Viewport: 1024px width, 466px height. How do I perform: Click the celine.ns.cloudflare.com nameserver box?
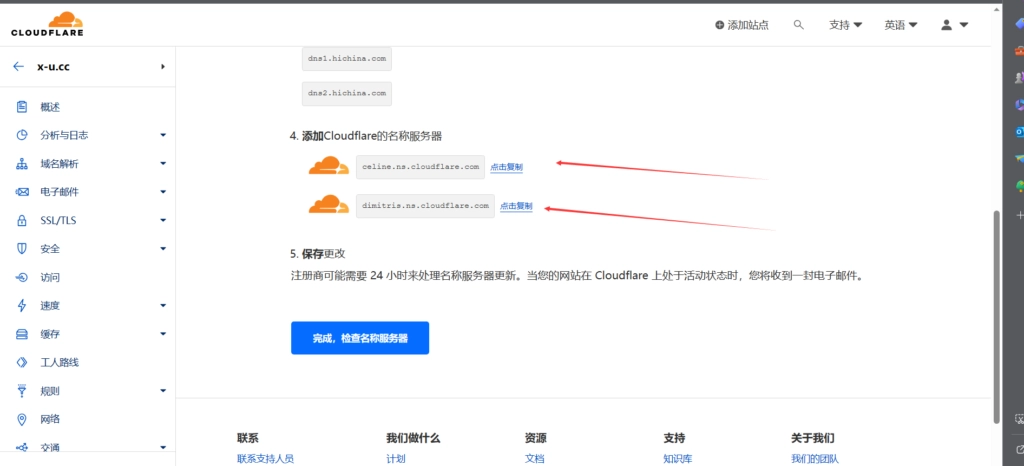tap(421, 167)
